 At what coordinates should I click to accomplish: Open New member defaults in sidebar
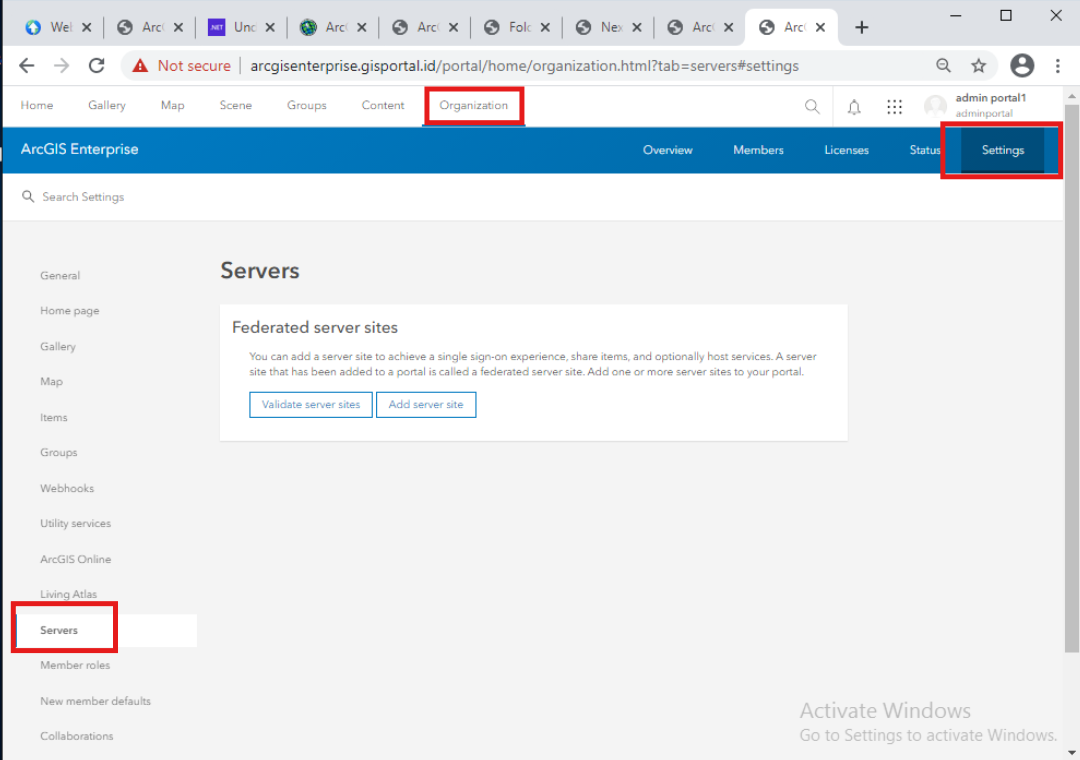click(x=95, y=701)
